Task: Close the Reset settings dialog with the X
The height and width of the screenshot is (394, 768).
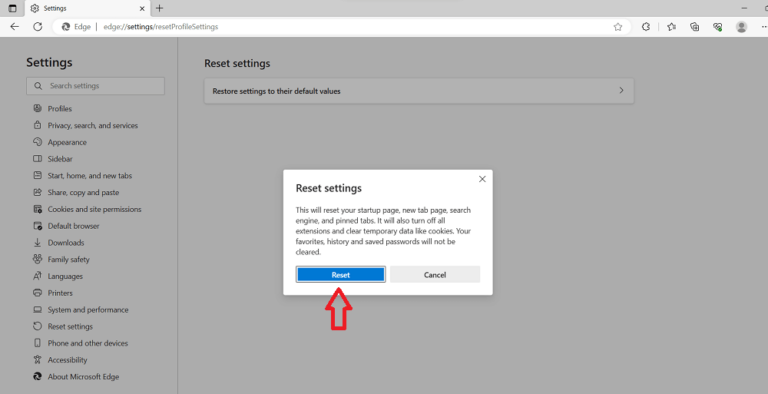Action: pos(482,179)
